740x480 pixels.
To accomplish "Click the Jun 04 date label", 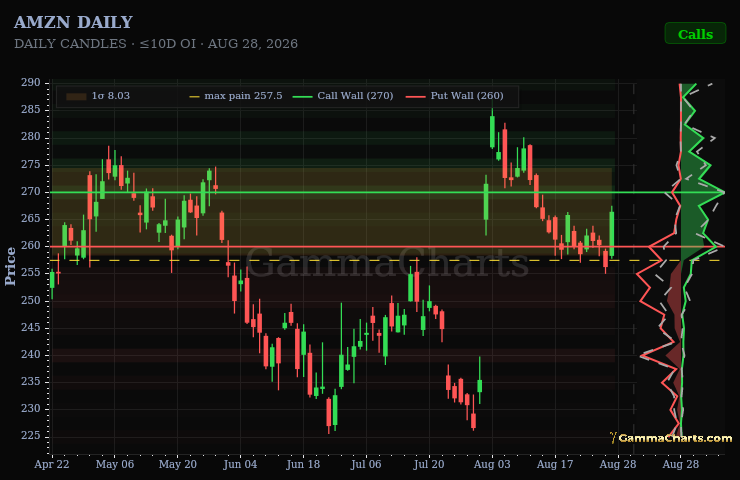I will click(240, 464).
